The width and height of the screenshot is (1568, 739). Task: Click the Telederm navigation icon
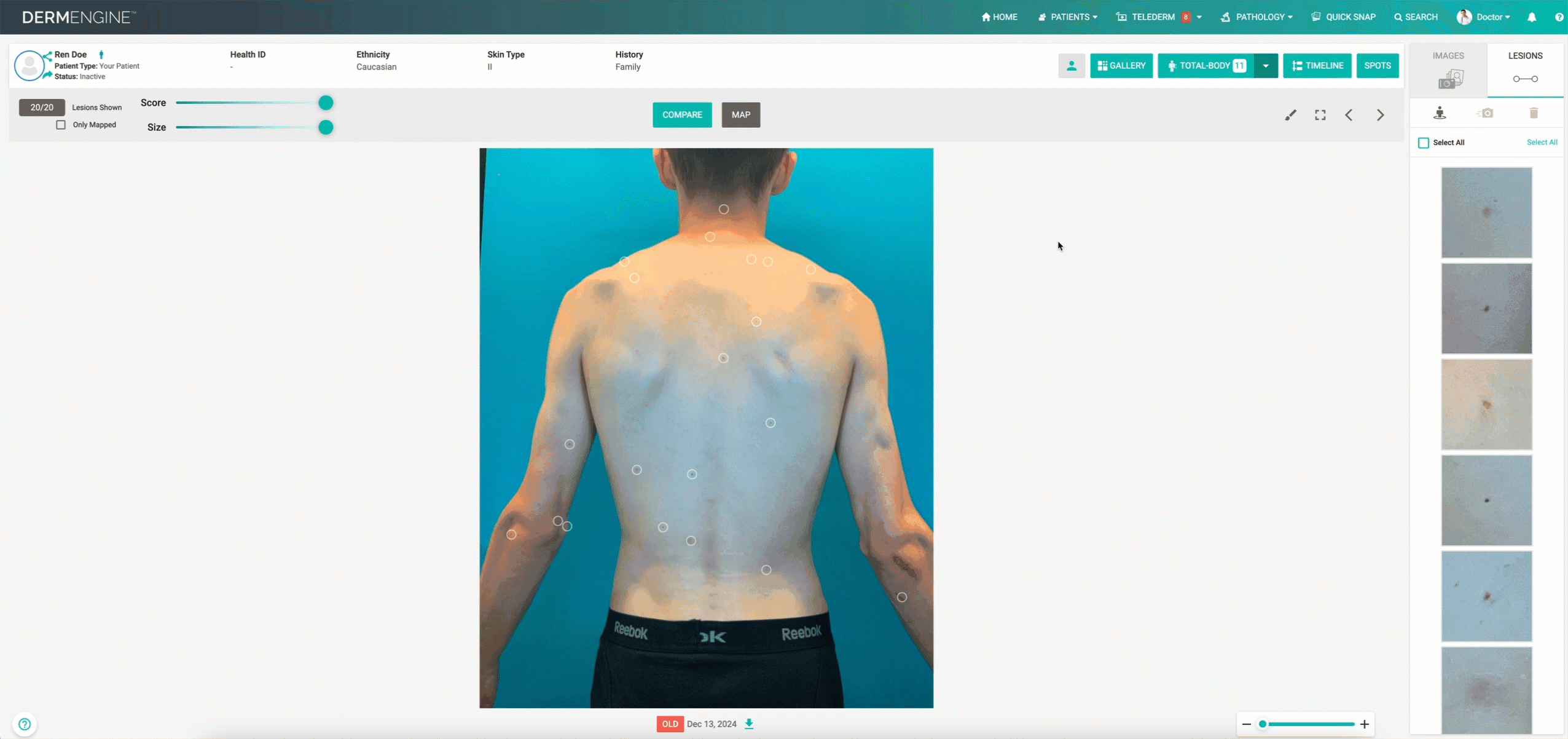[1121, 17]
